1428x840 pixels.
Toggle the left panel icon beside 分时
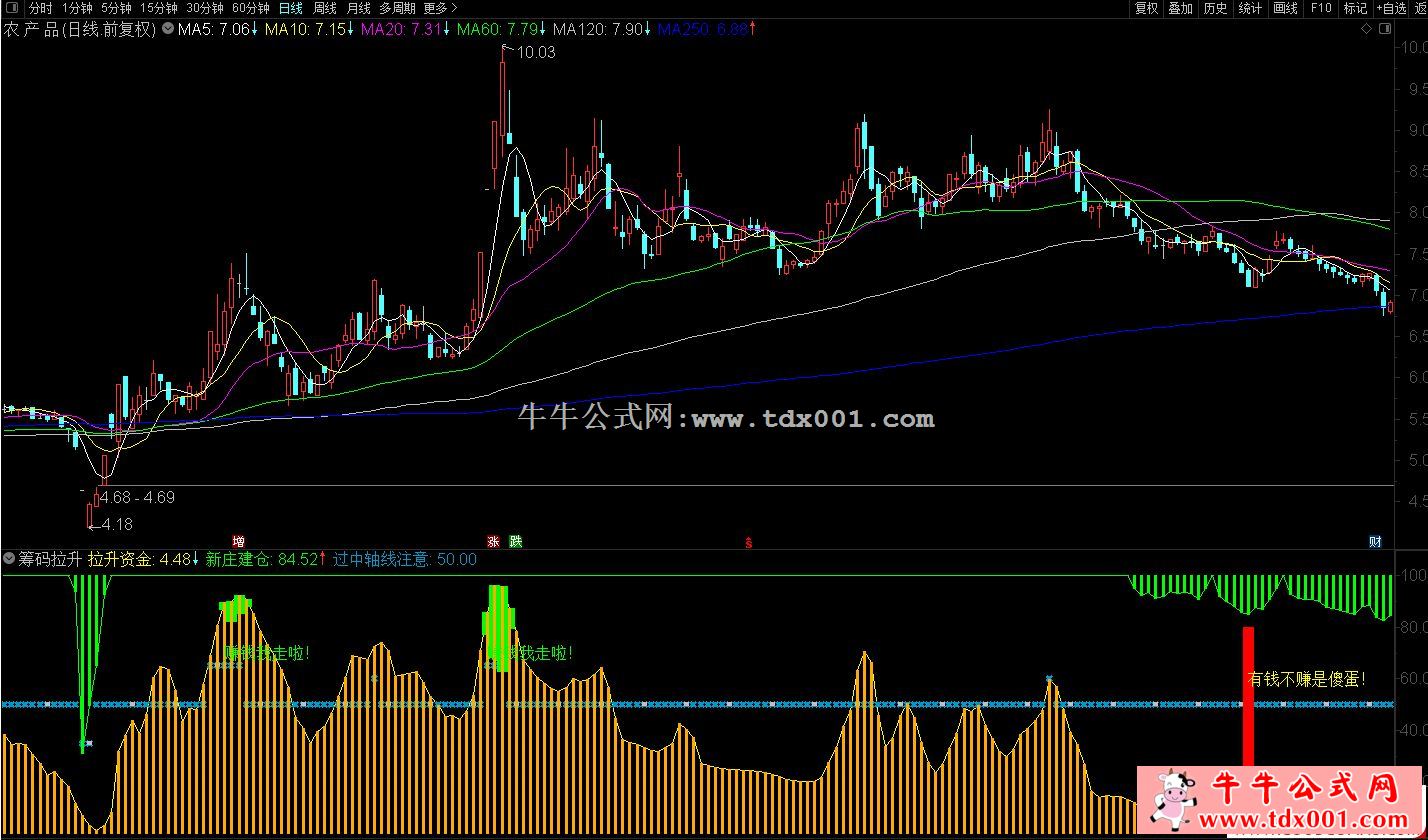pyautogui.click(x=11, y=8)
